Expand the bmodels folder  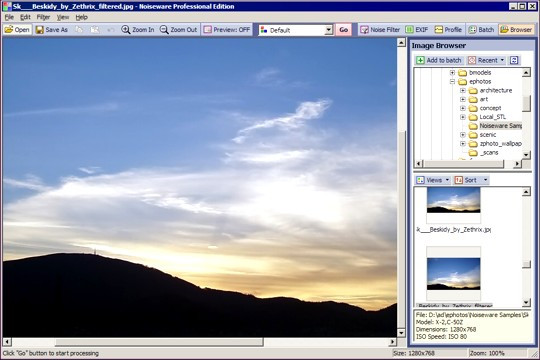[x=452, y=73]
